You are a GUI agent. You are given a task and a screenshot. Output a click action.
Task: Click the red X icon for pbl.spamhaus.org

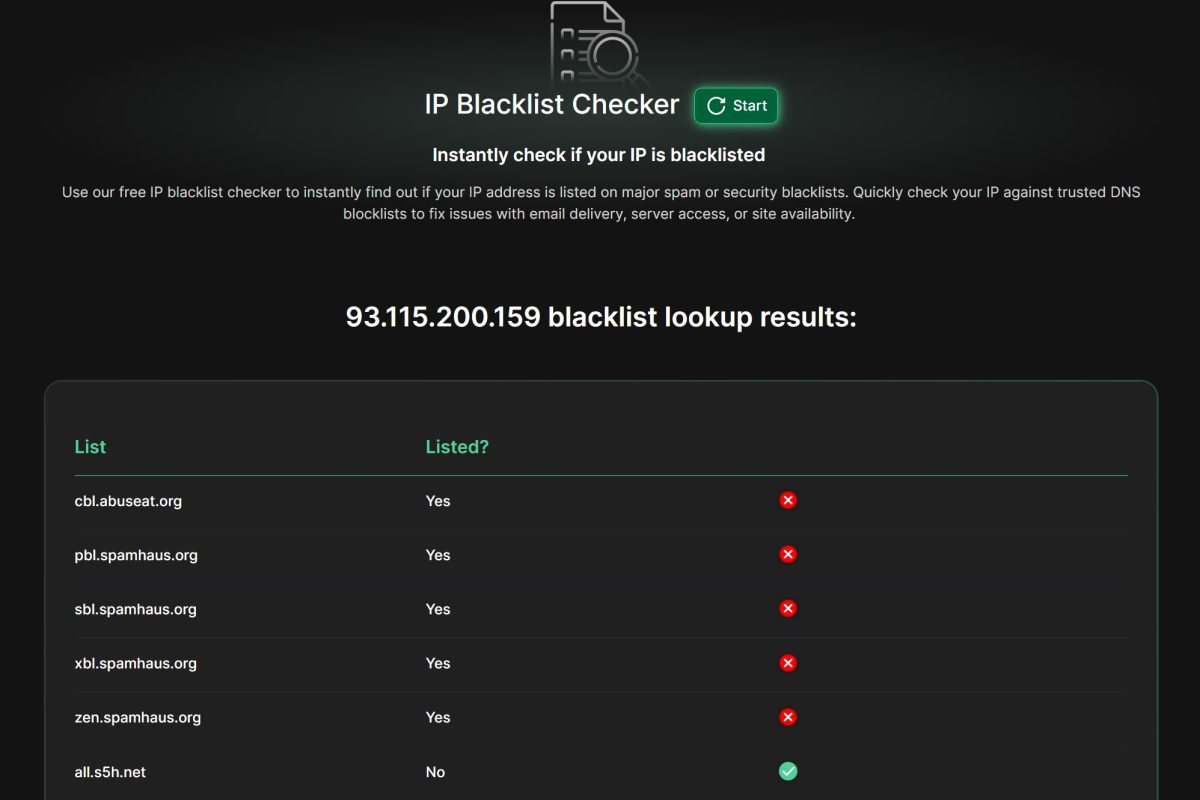(x=788, y=554)
